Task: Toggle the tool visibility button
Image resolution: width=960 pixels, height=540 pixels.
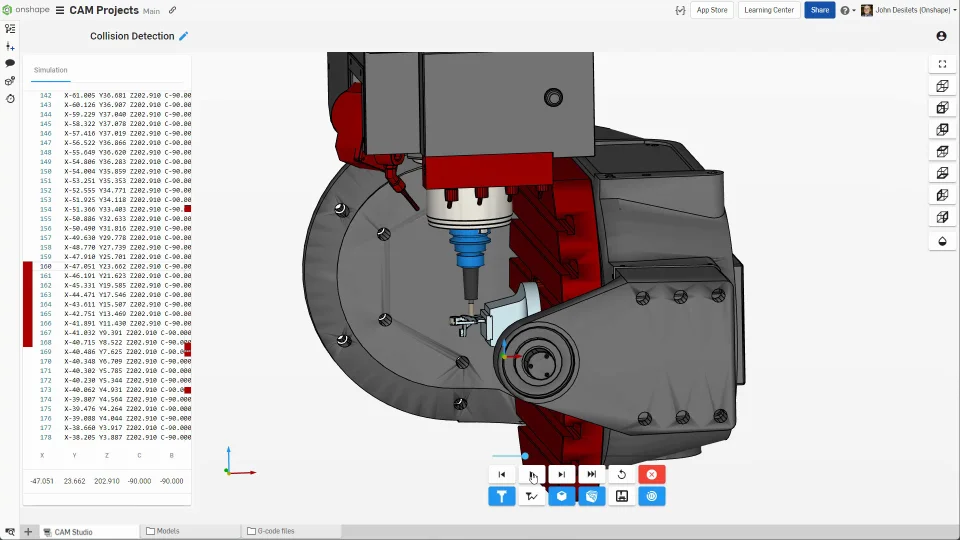Action: click(x=502, y=496)
